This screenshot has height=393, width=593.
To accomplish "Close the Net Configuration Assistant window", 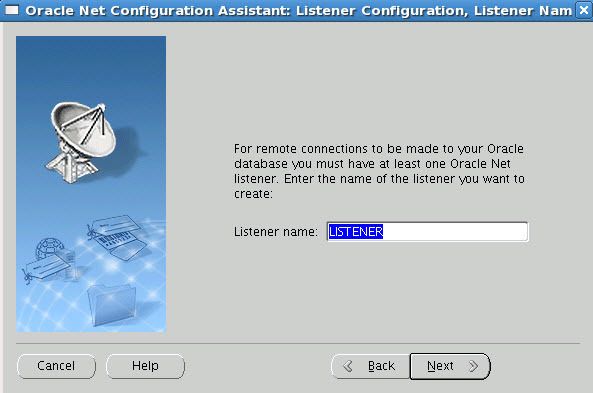I will pos(584,10).
